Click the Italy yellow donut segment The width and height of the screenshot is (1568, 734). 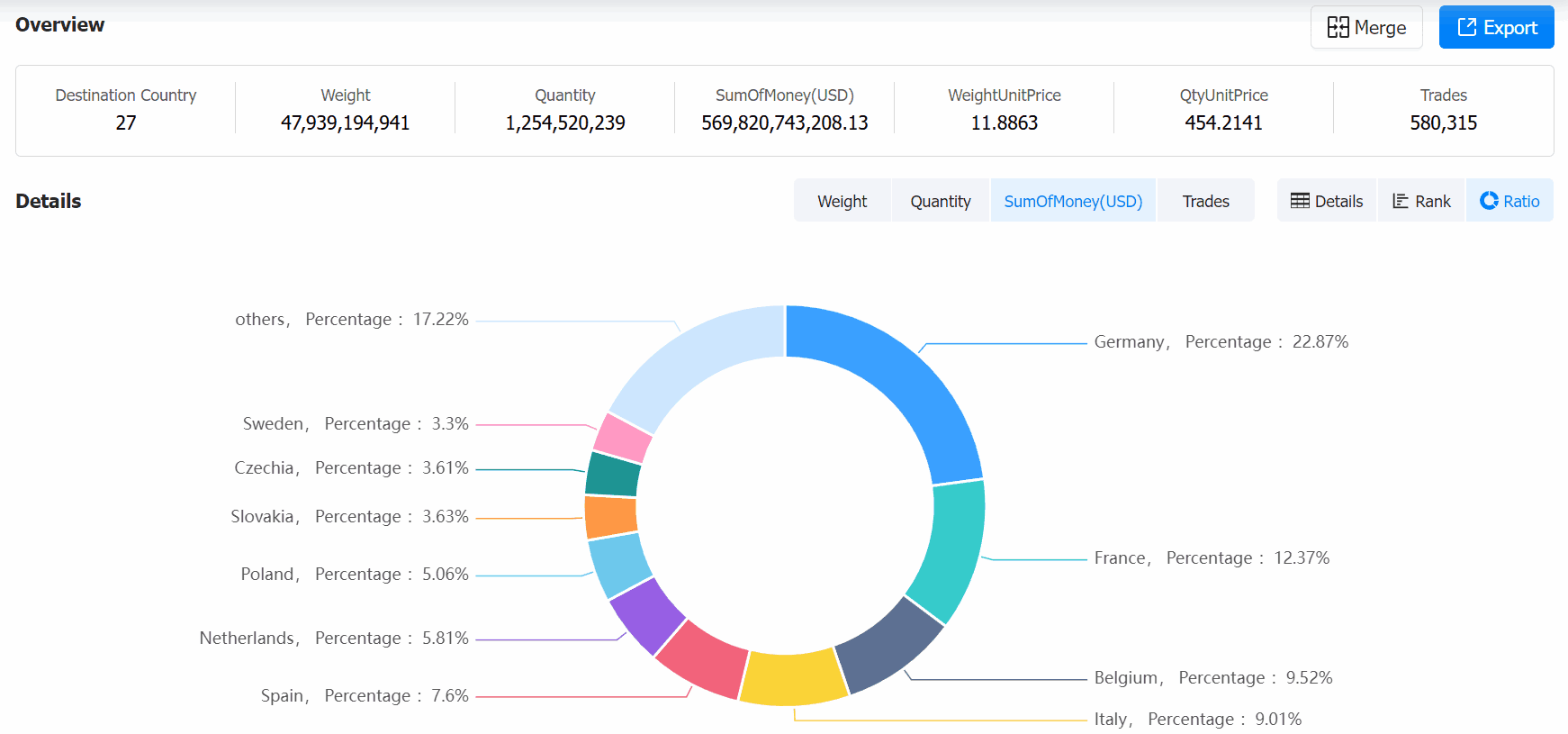click(792, 677)
